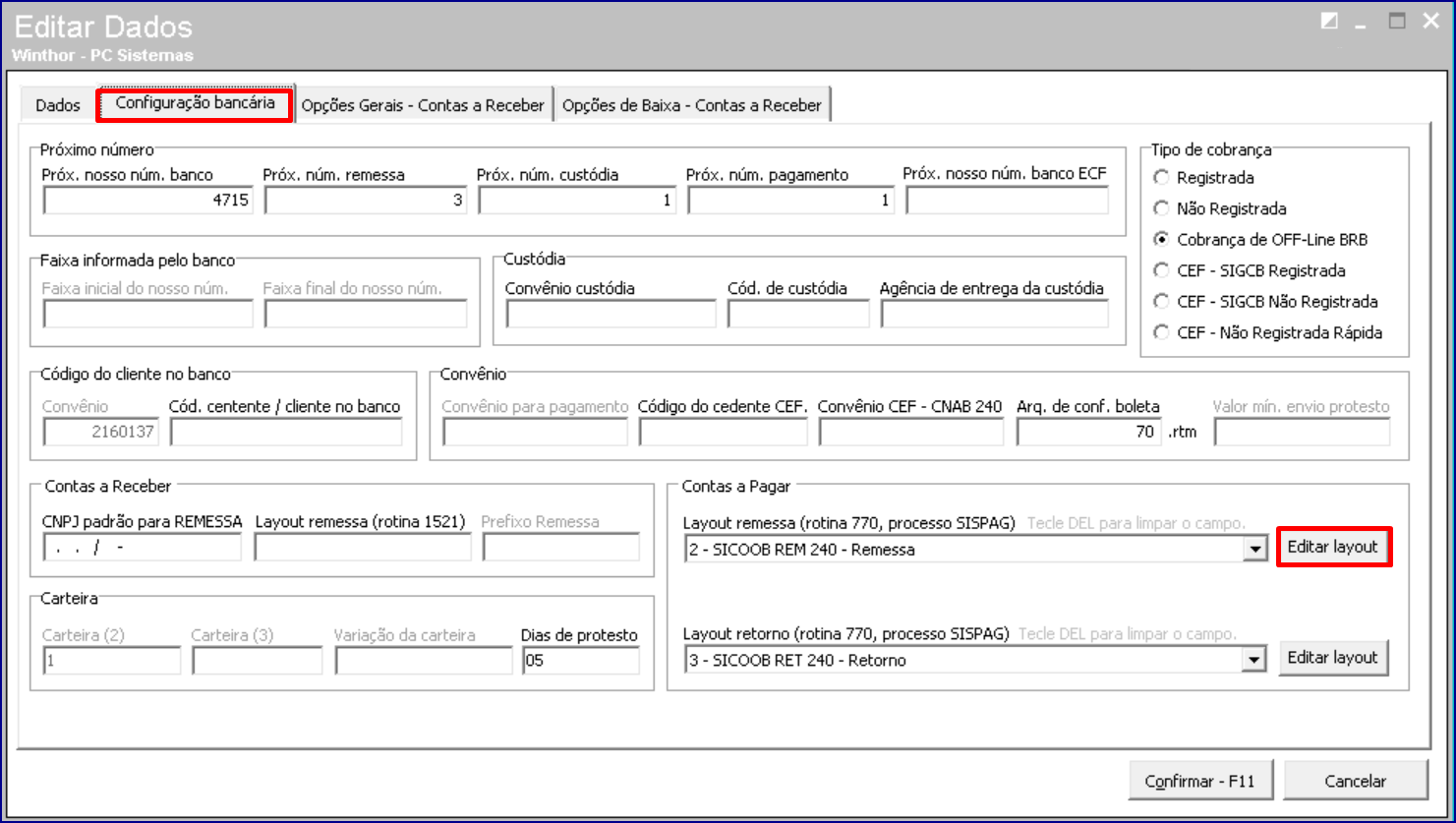Click the Prefixo Remessa field
Image resolution: width=1456 pixels, height=823 pixels.
coord(560,548)
